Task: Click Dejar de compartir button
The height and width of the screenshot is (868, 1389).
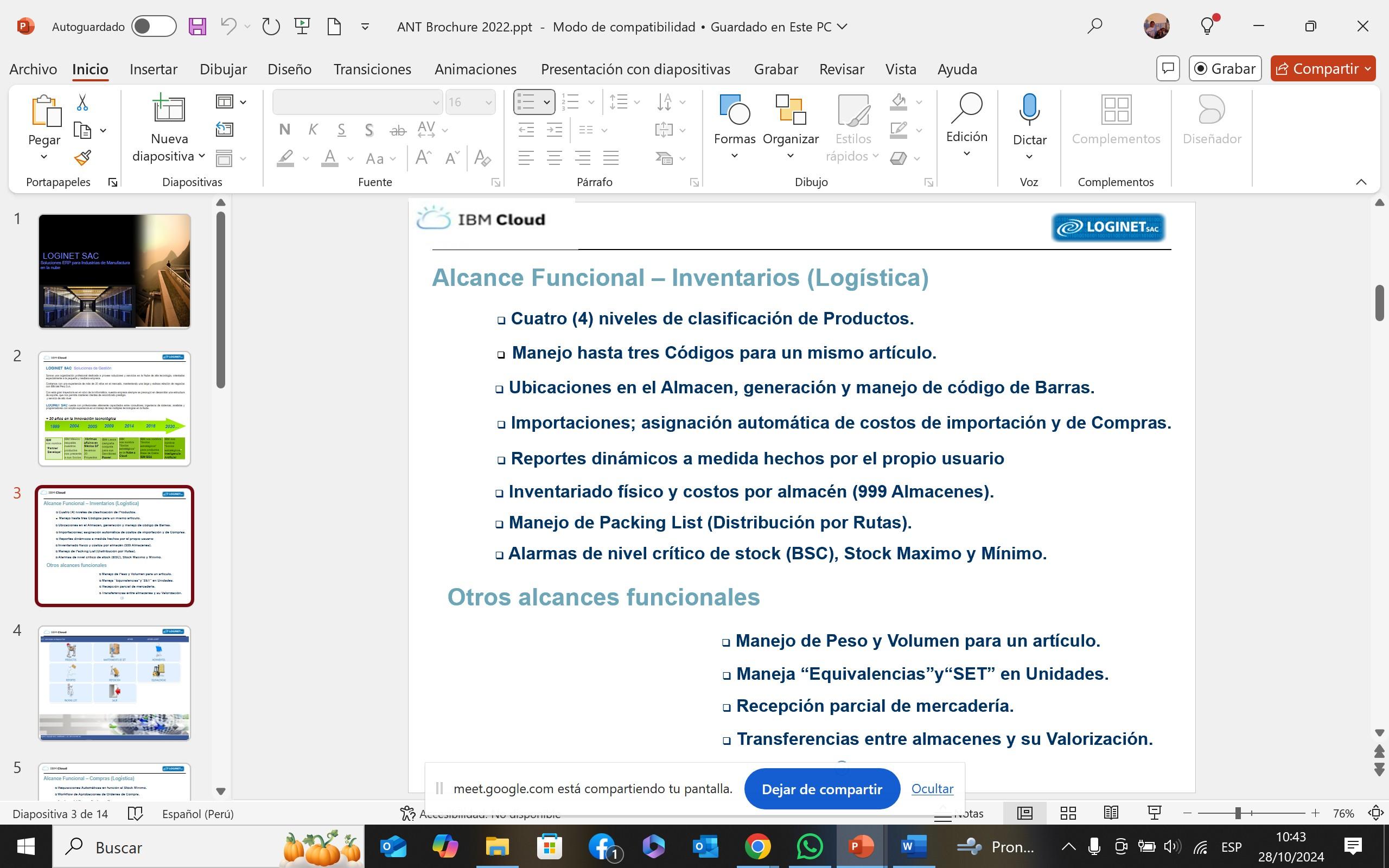Action: tap(821, 789)
